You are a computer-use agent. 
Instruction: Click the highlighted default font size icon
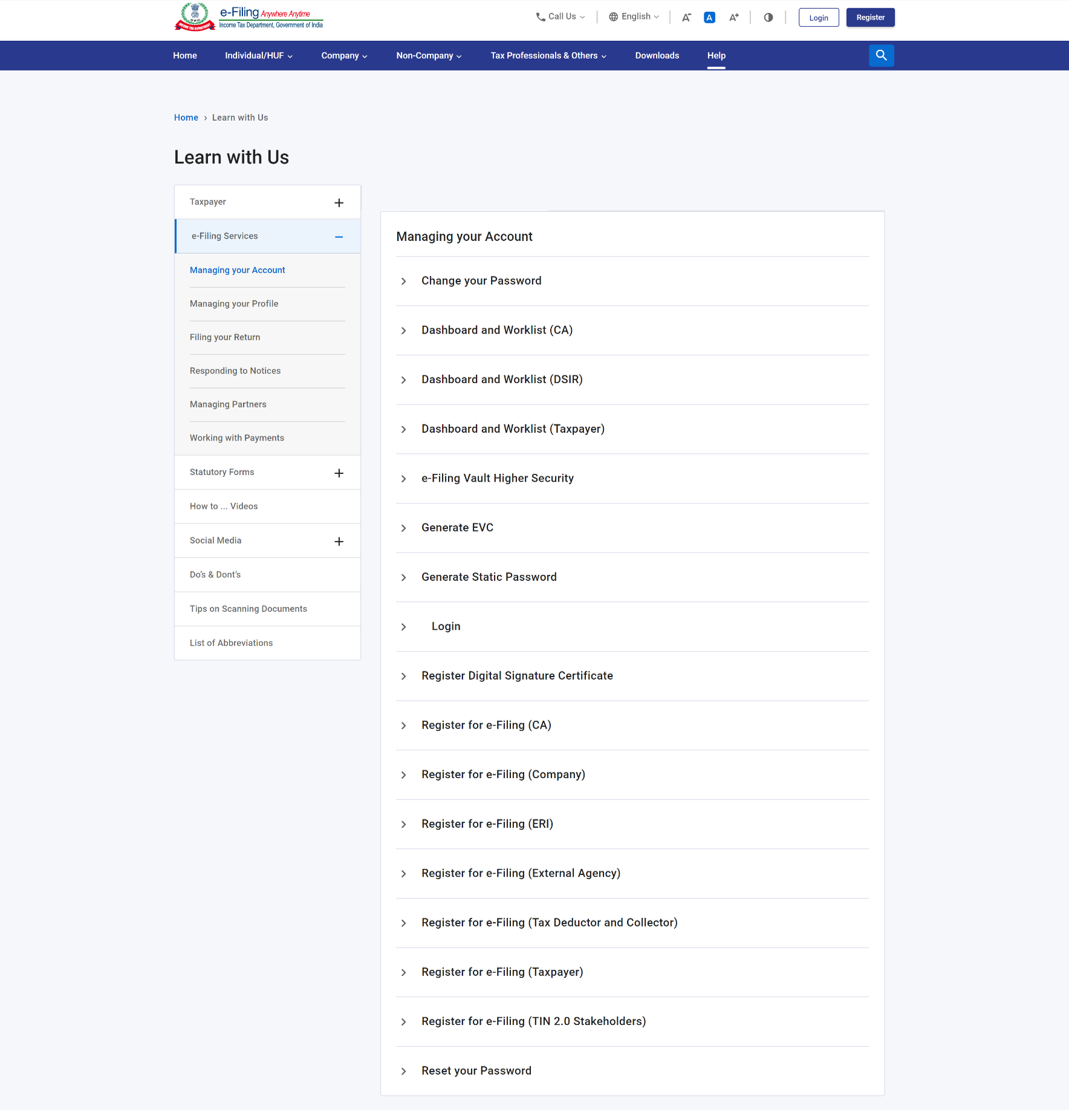(x=709, y=17)
